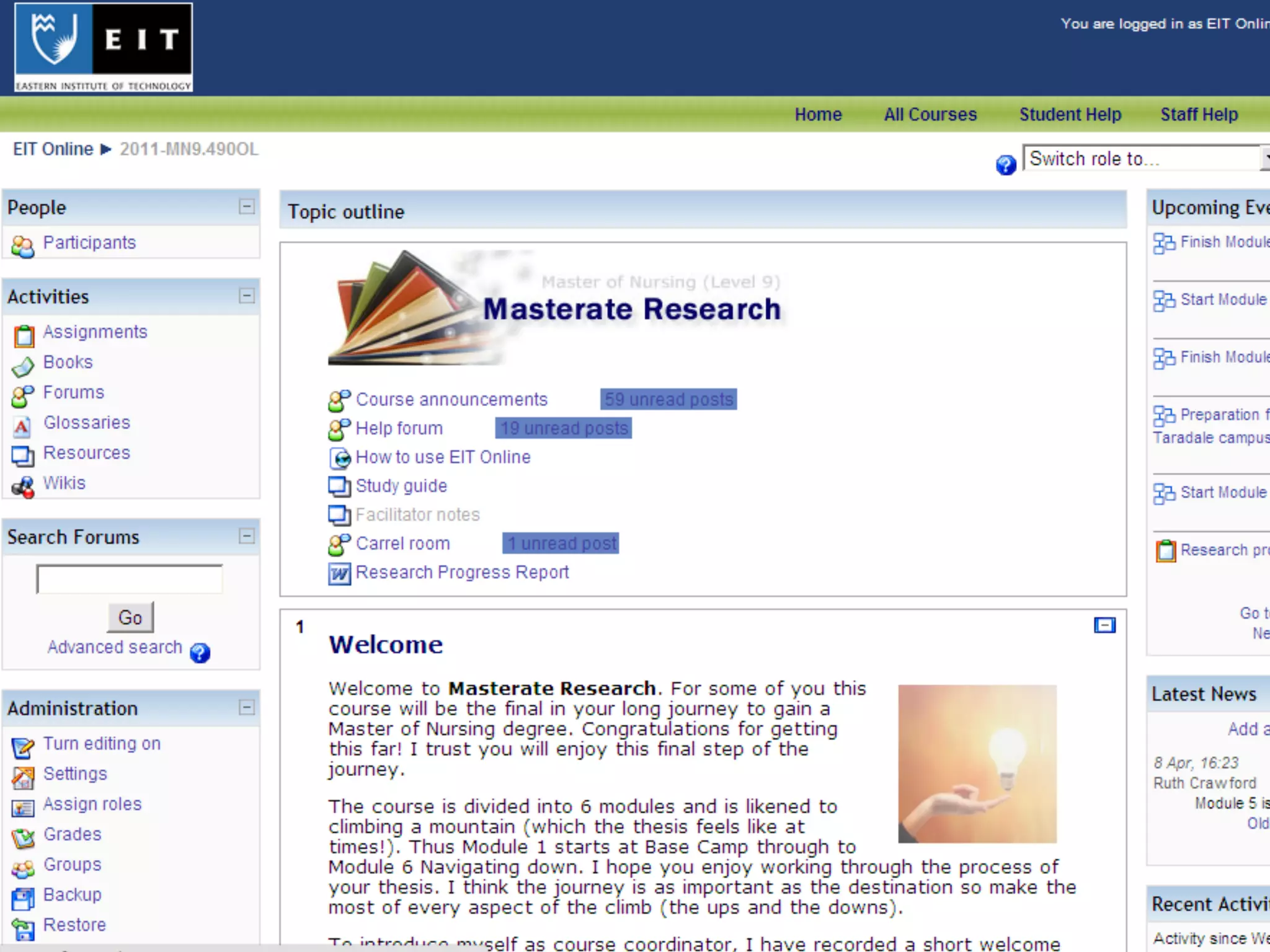Click help icon next to Switch role
The image size is (1270, 952).
(1006, 165)
